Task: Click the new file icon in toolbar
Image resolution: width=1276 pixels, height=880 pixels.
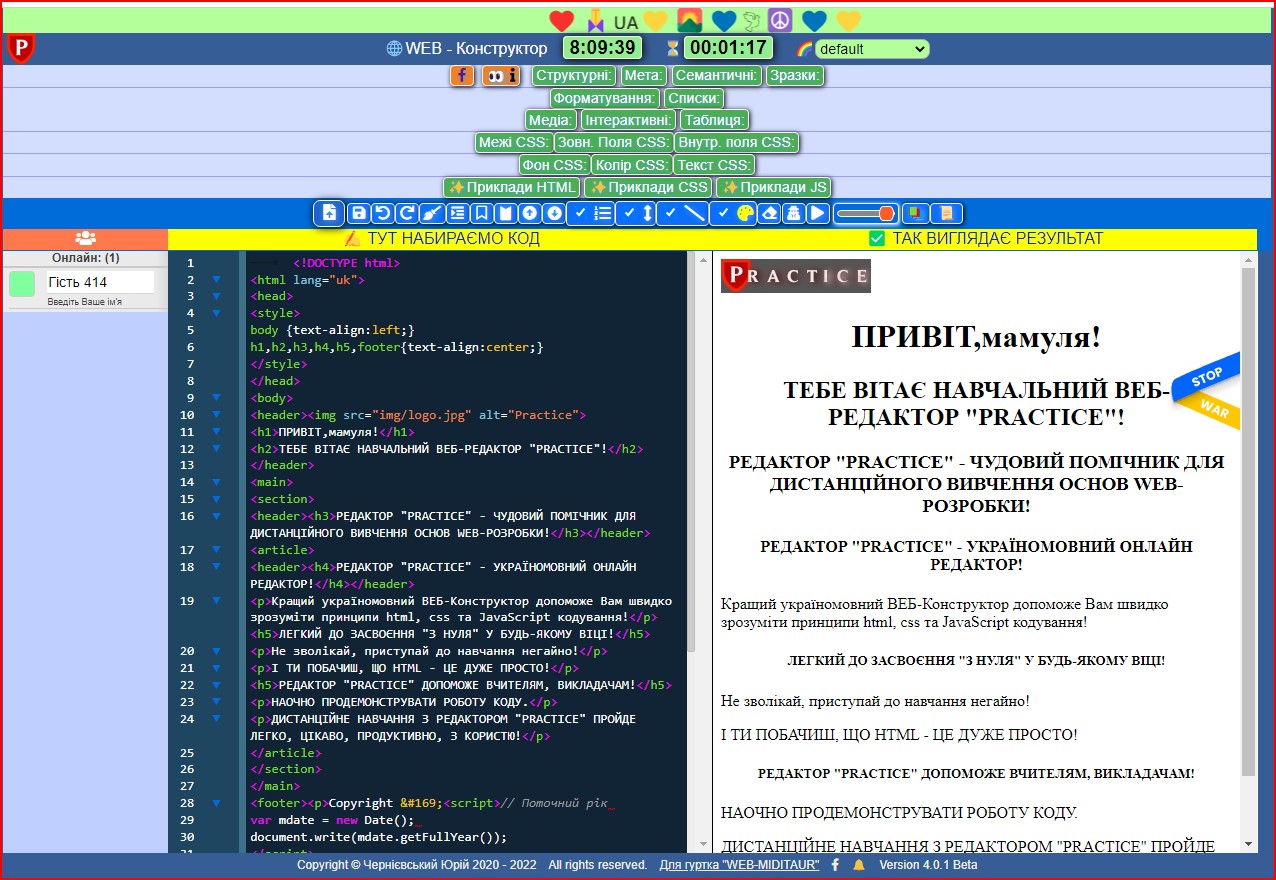Action: (329, 213)
